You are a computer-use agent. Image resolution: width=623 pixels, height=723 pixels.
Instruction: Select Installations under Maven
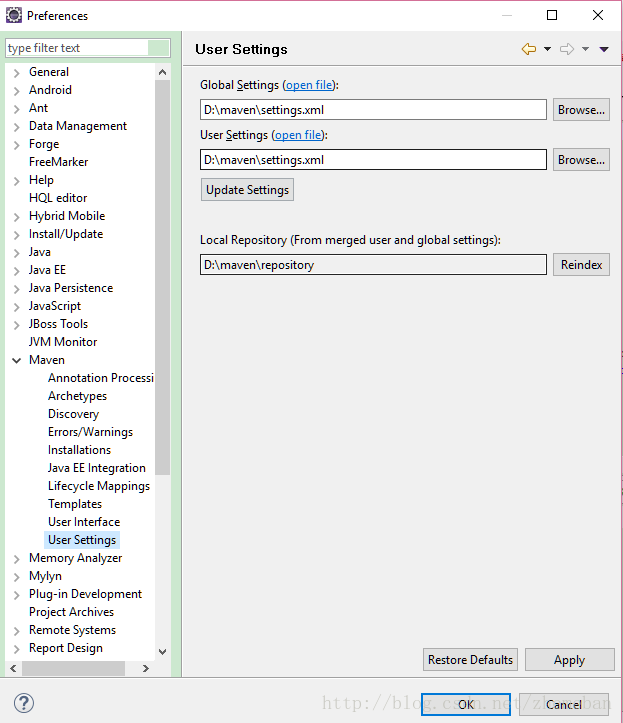point(79,450)
